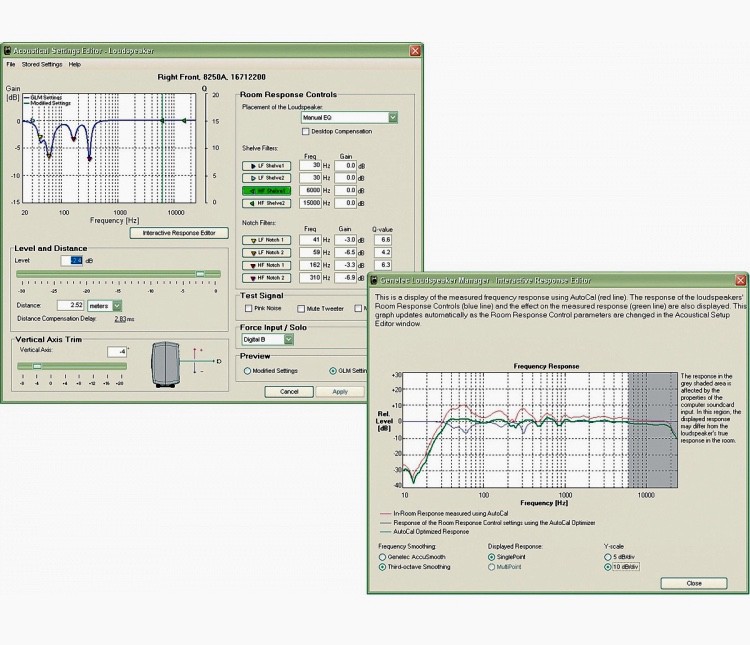
Task: Click LF Shelve1 frequency field
Action: (310, 166)
